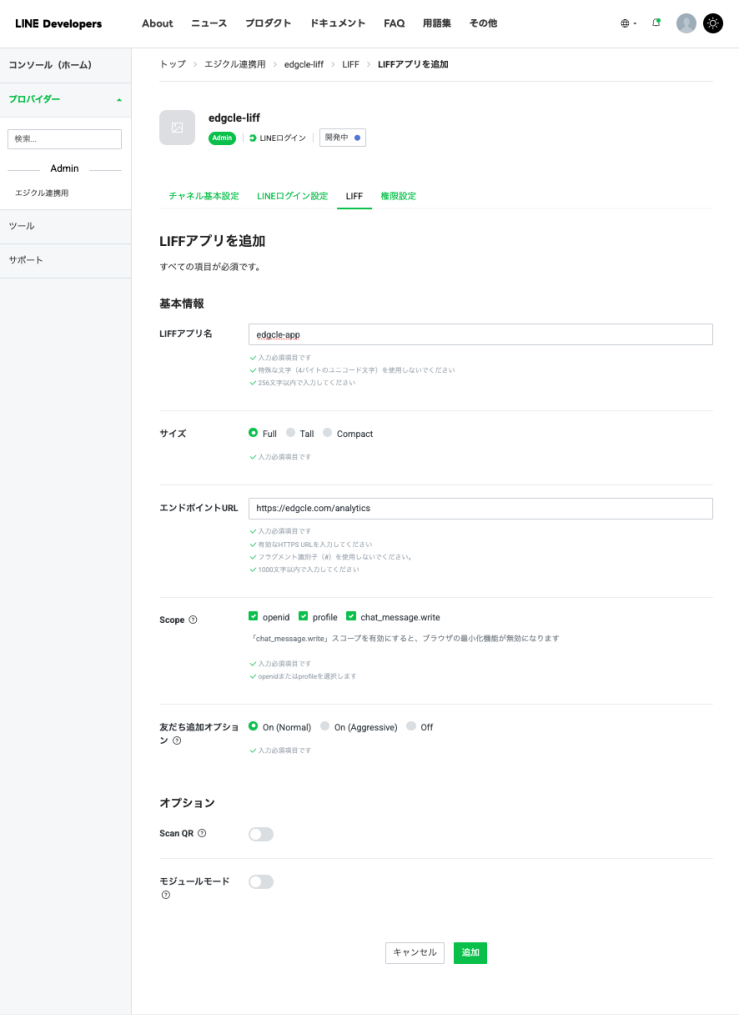739x1024 pixels.
Task: Switch to チャネル基本設定 tab
Action: click(x=204, y=196)
